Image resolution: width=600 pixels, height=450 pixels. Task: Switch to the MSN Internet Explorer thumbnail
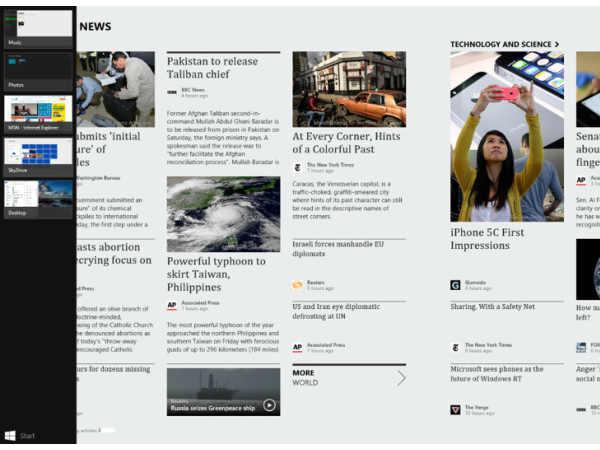pos(38,114)
